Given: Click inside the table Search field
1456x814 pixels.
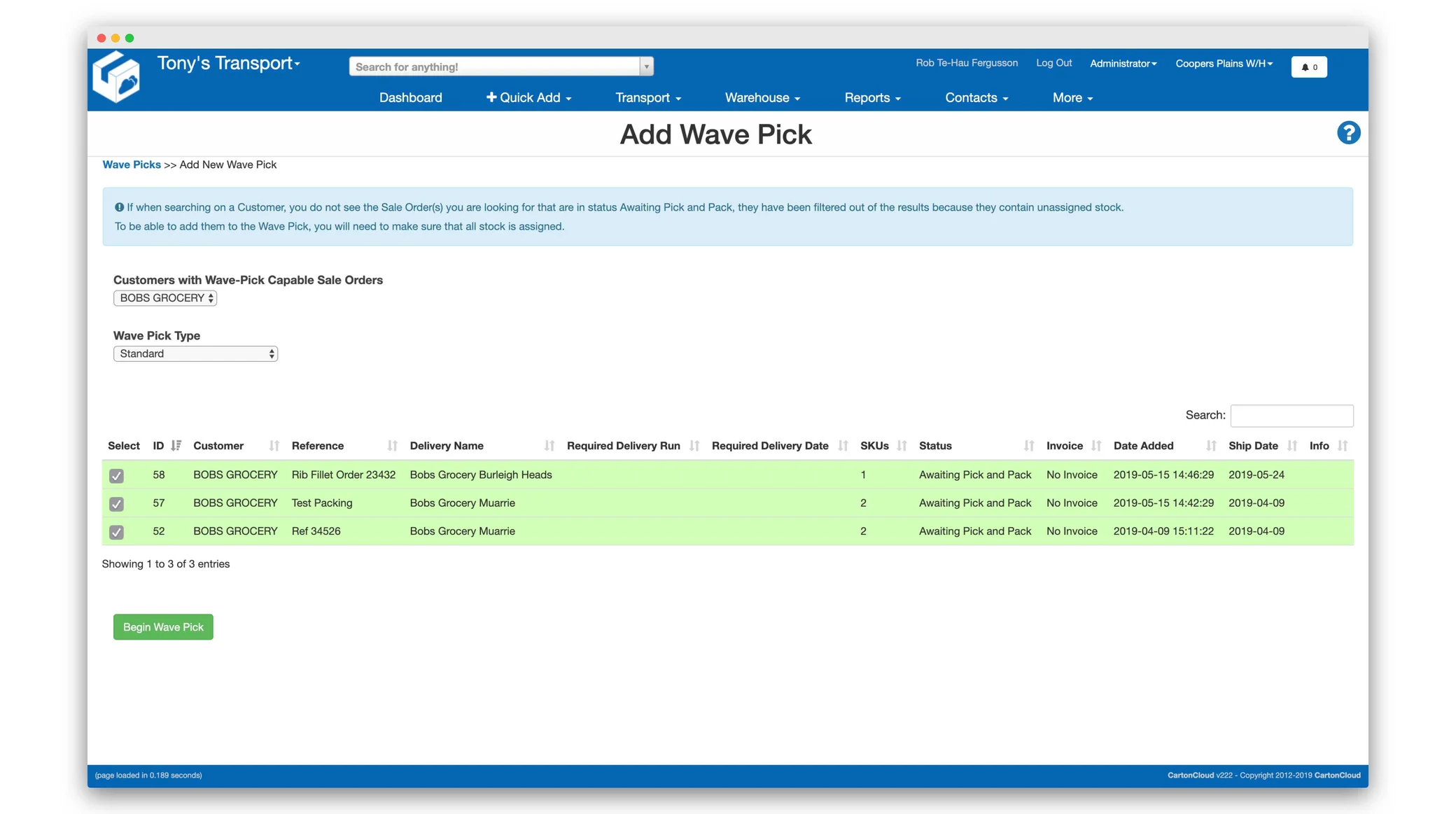Looking at the screenshot, I should pyautogui.click(x=1291, y=415).
